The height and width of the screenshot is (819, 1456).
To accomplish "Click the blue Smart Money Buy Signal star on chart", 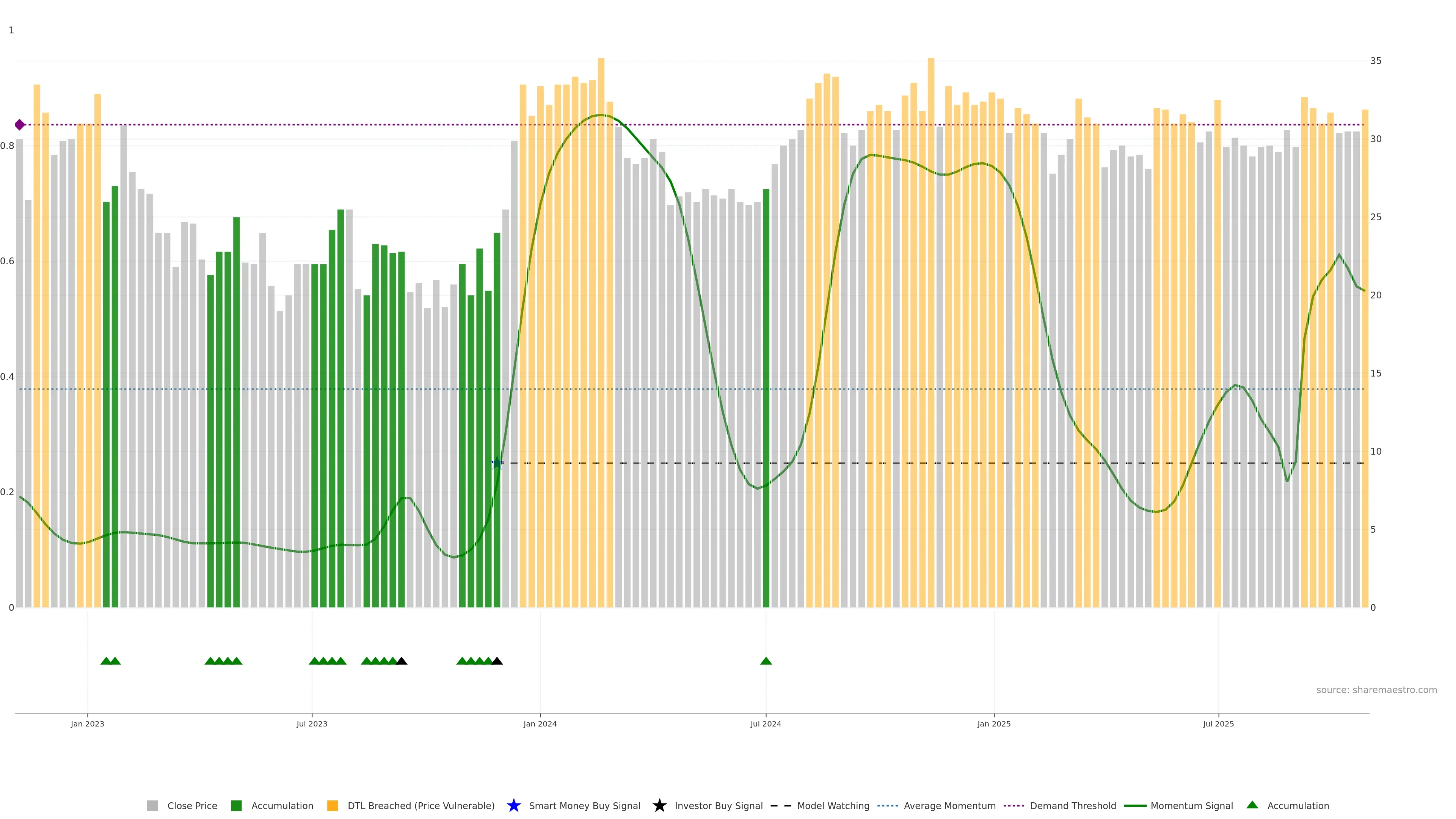I will pos(497,463).
